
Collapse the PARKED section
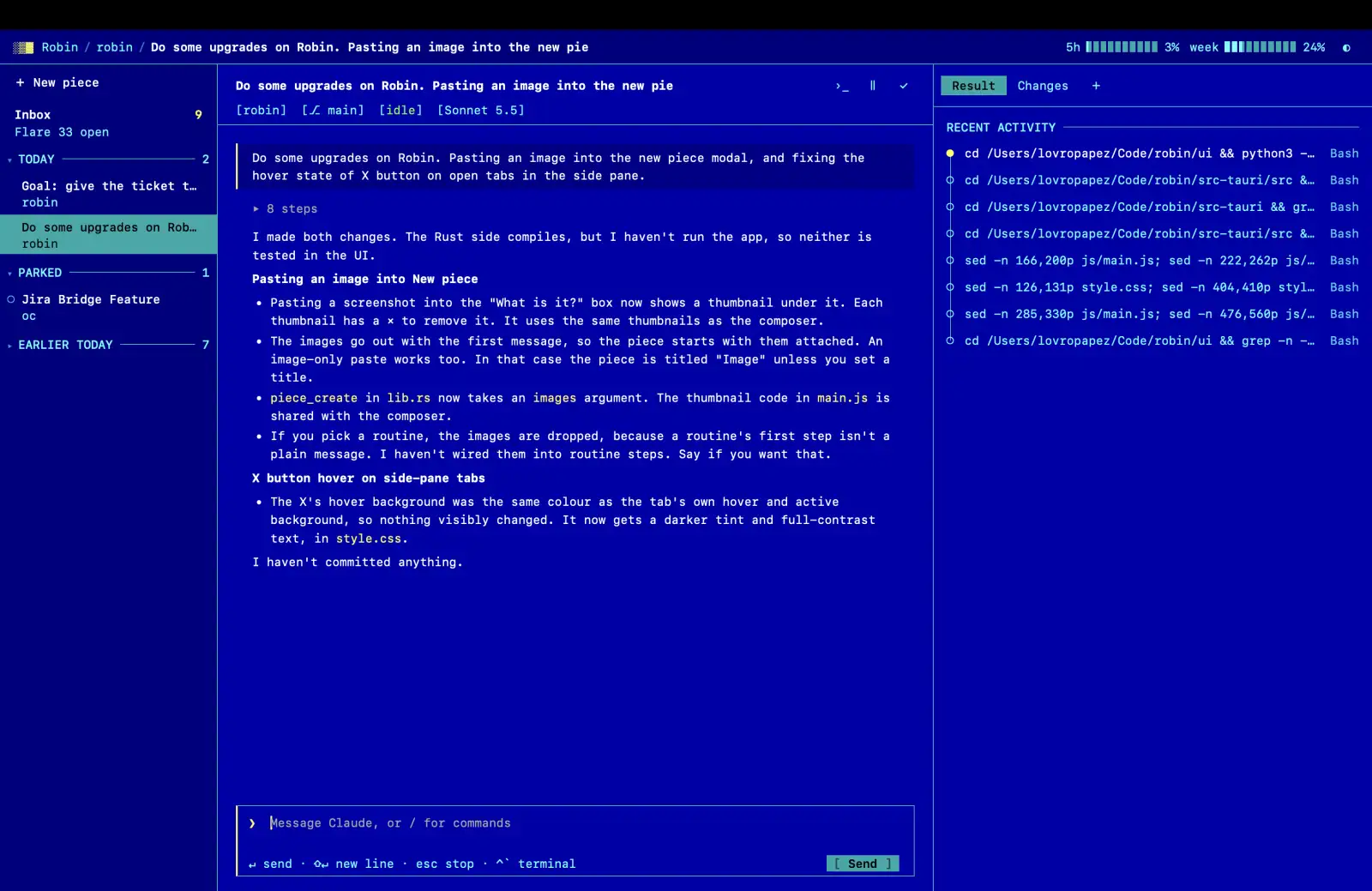point(108,273)
